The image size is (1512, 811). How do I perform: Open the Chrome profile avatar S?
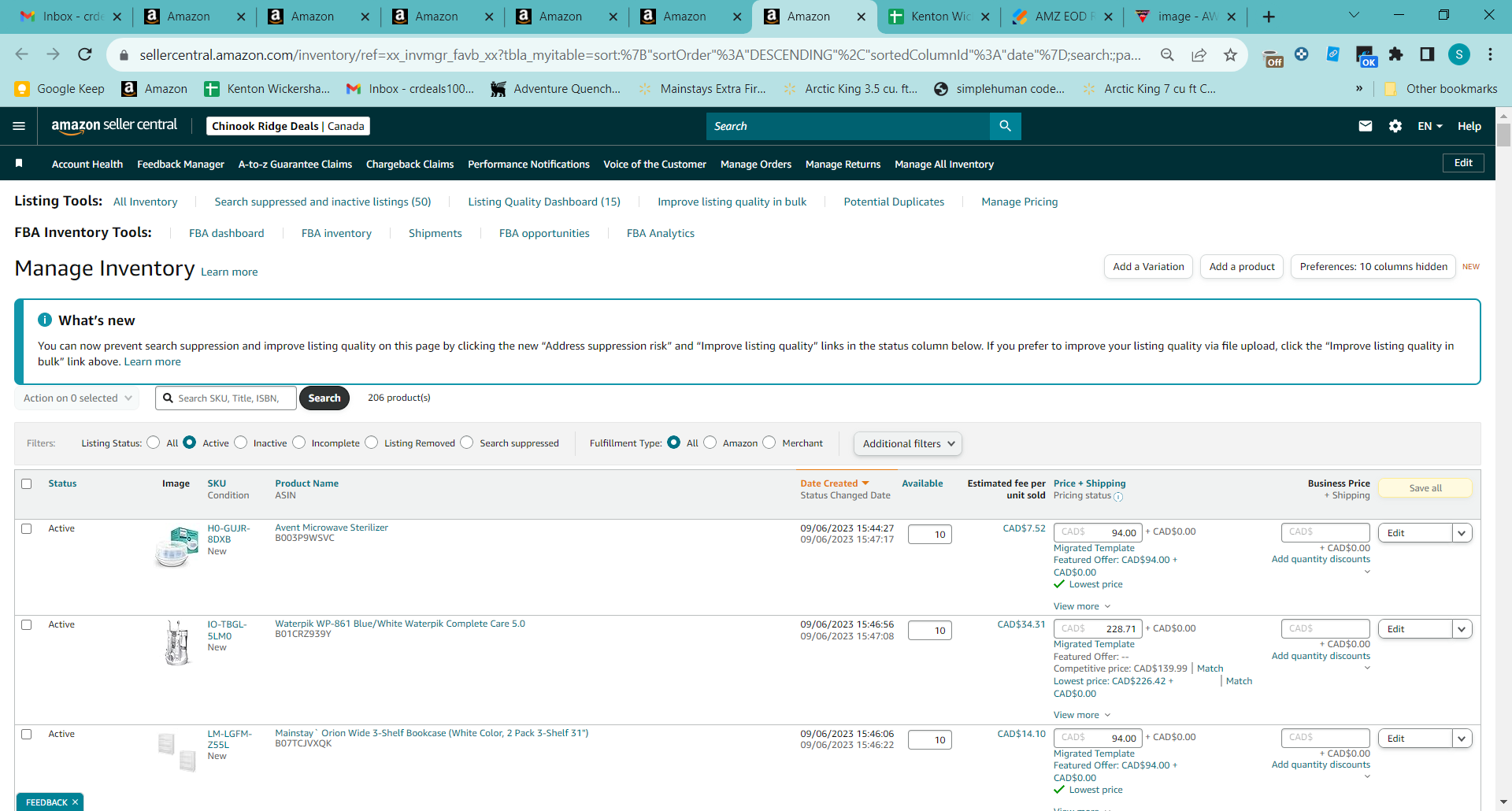pos(1459,54)
